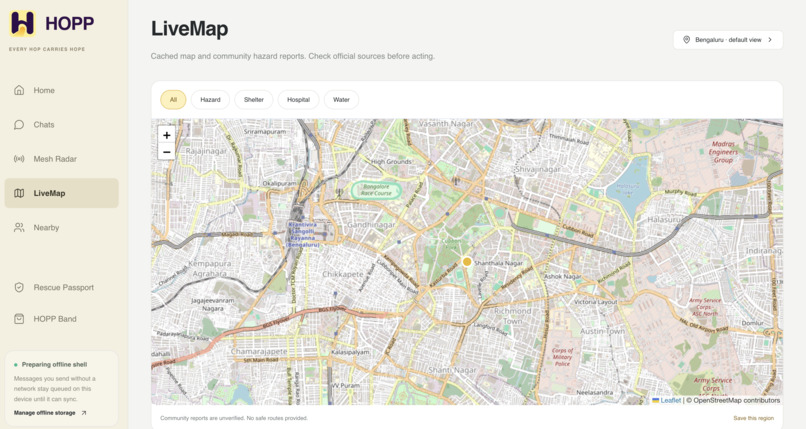Click the Shanti Nagar label on map
Image resolution: width=806 pixels, height=429 pixels.
click(453, 370)
